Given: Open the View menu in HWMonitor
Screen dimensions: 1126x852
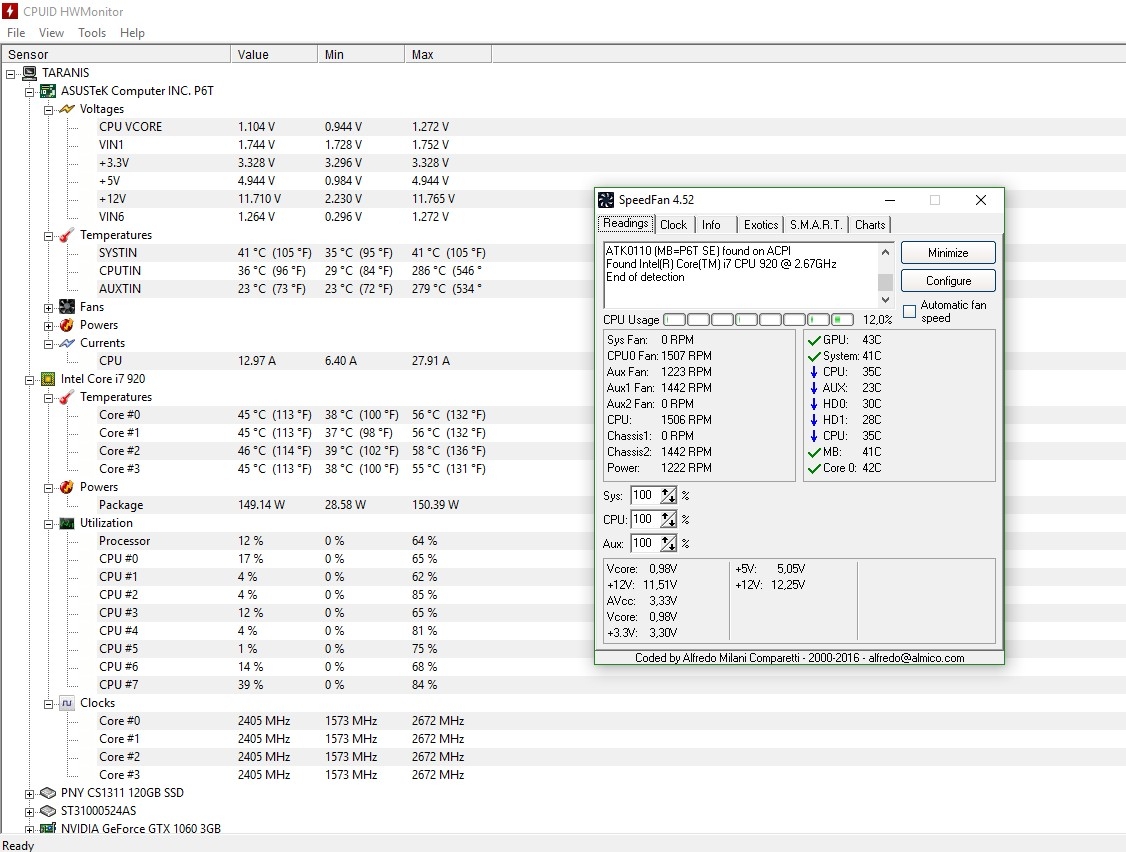Looking at the screenshot, I should [51, 32].
